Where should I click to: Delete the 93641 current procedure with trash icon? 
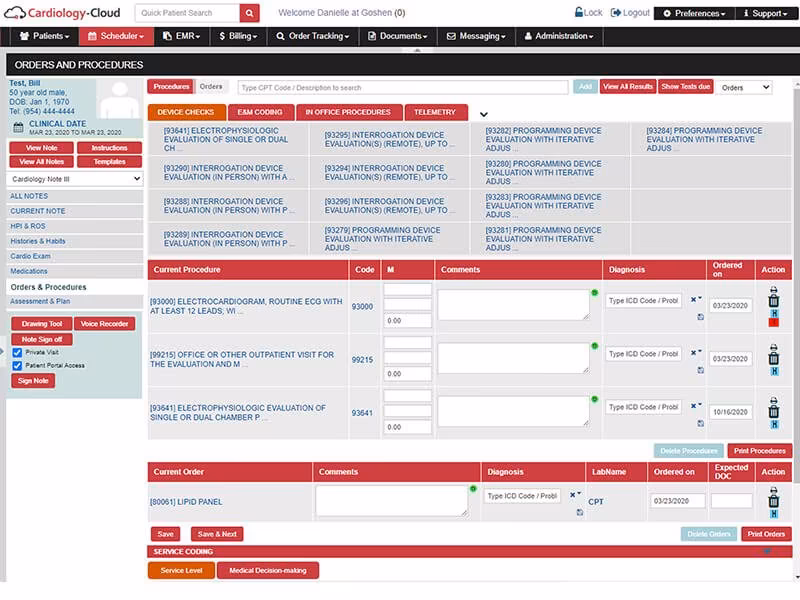point(773,412)
